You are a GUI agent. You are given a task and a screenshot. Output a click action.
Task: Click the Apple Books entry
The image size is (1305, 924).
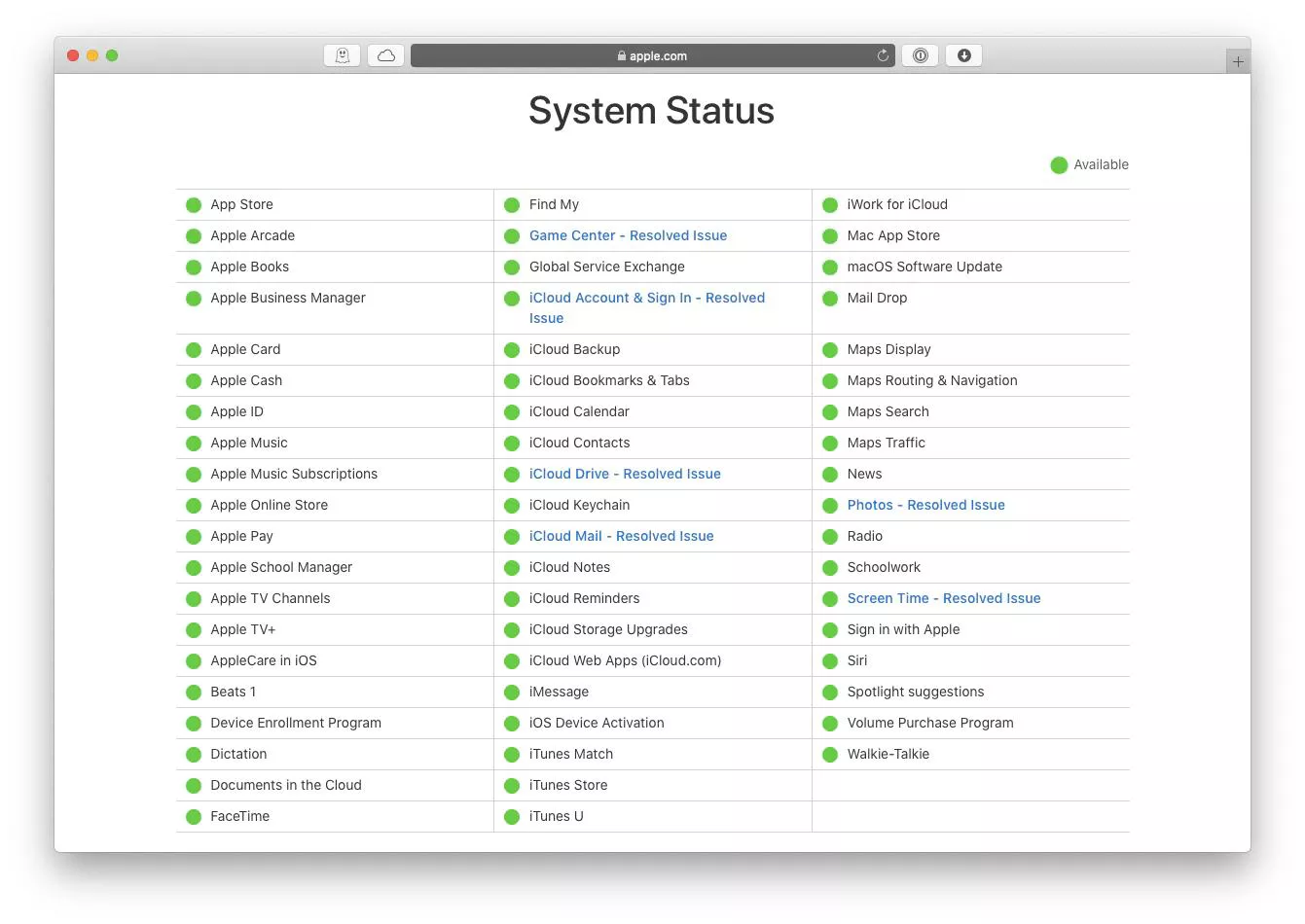click(x=249, y=267)
